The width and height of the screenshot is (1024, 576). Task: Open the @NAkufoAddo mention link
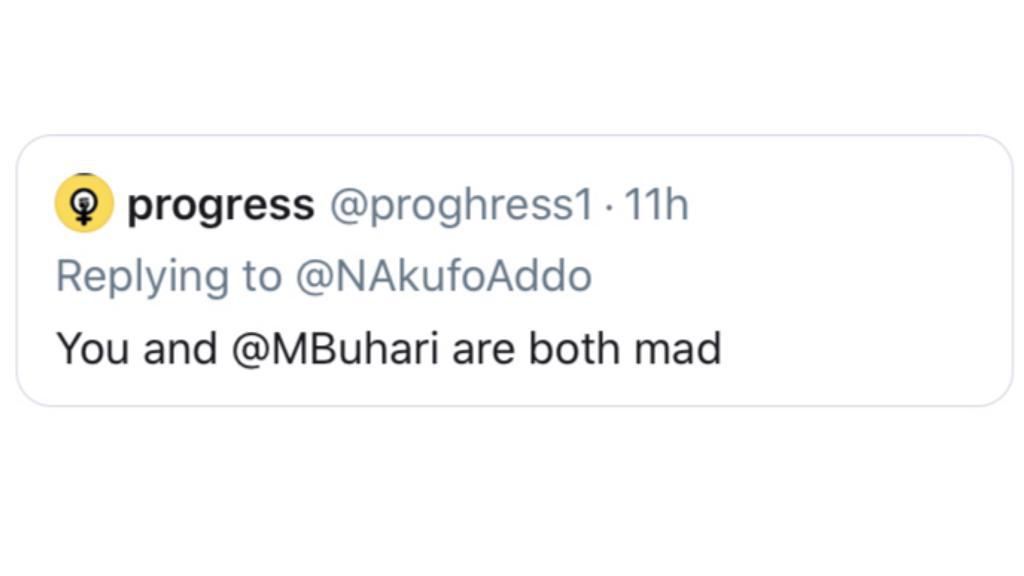(x=443, y=276)
